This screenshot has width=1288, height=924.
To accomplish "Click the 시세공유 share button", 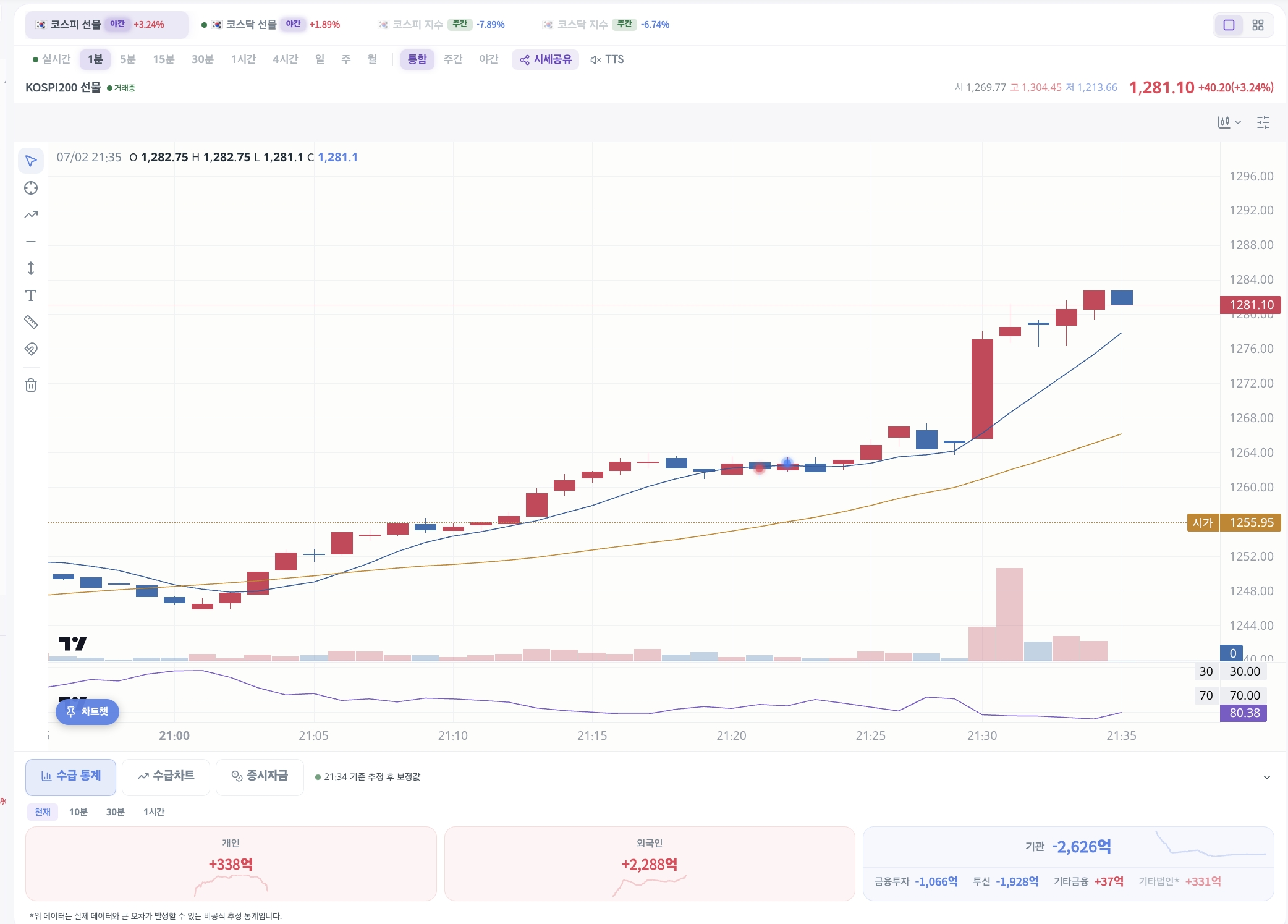I will [545, 59].
